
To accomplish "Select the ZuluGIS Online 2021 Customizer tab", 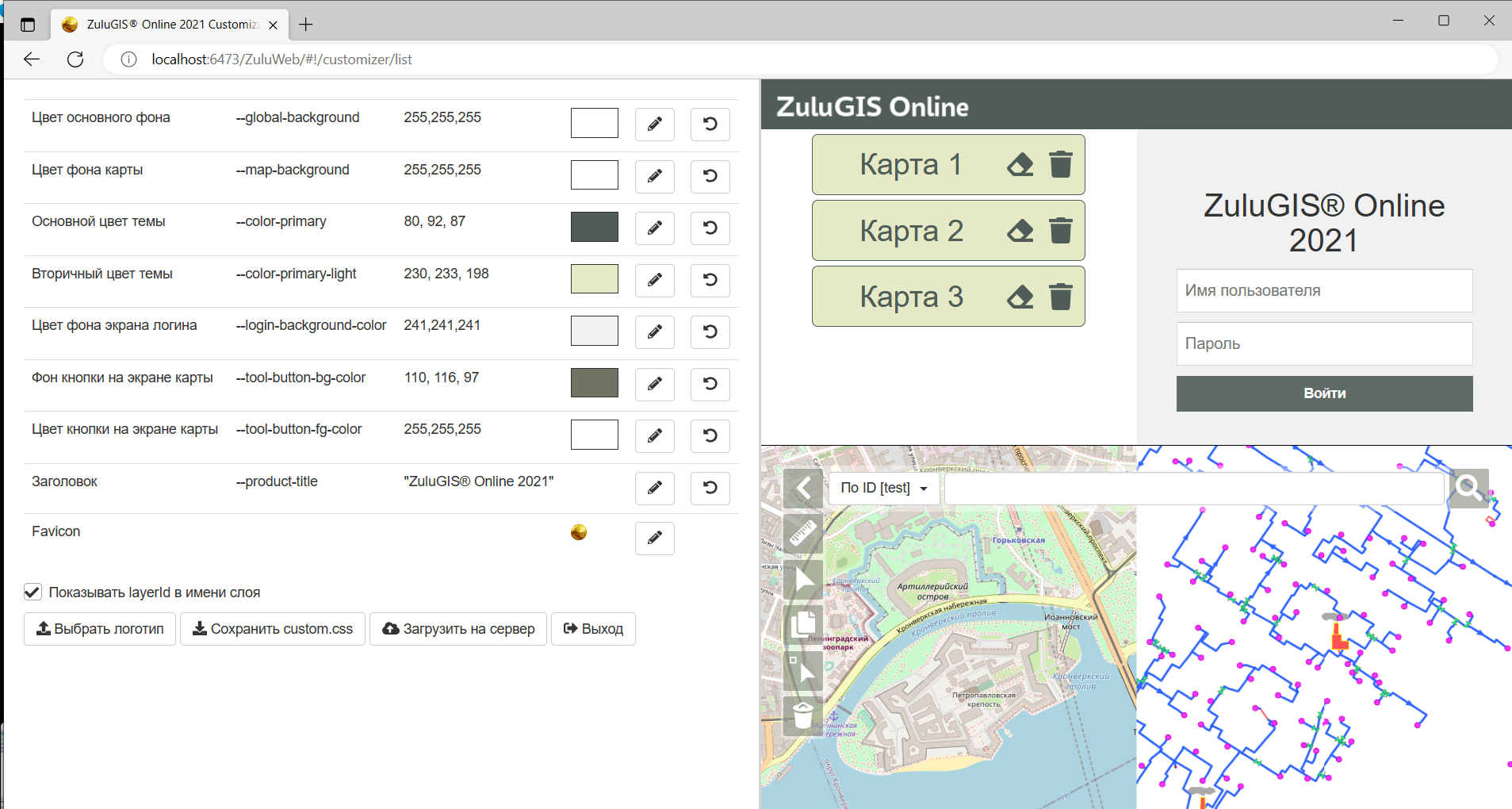I will pyautogui.click(x=170, y=25).
